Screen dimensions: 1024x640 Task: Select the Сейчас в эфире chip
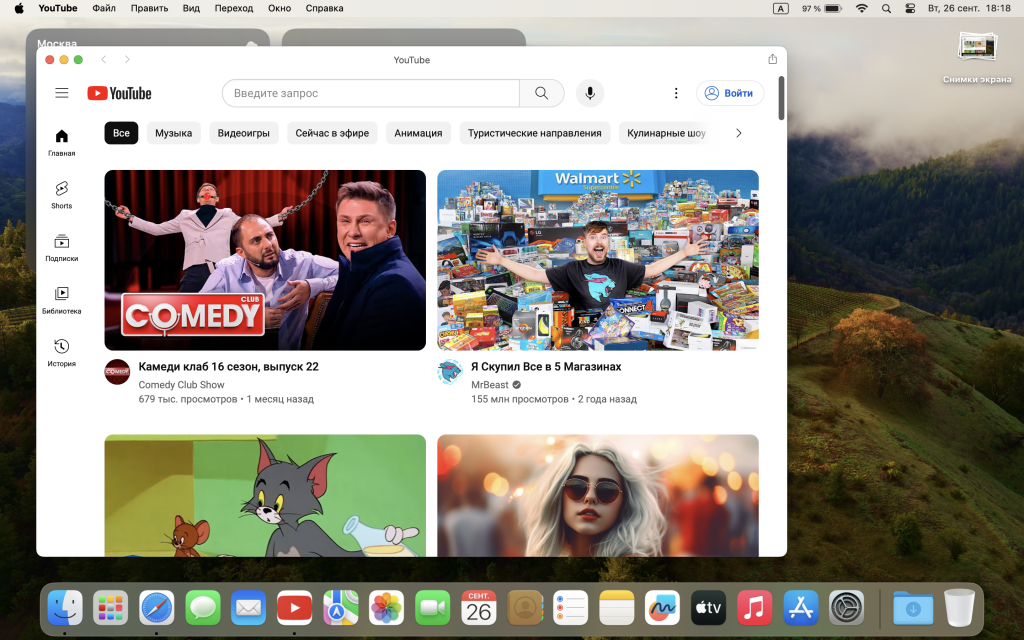pos(332,133)
